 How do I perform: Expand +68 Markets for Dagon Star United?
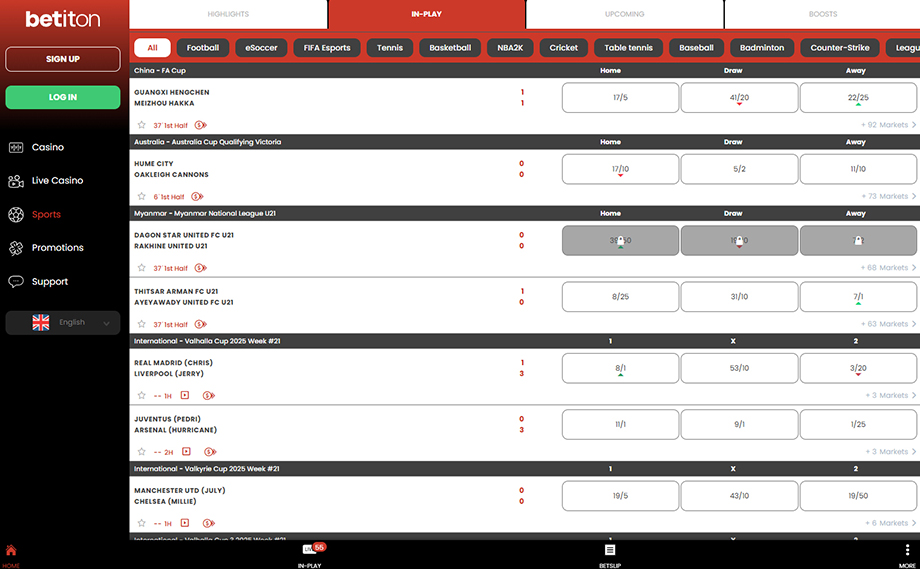coord(888,268)
